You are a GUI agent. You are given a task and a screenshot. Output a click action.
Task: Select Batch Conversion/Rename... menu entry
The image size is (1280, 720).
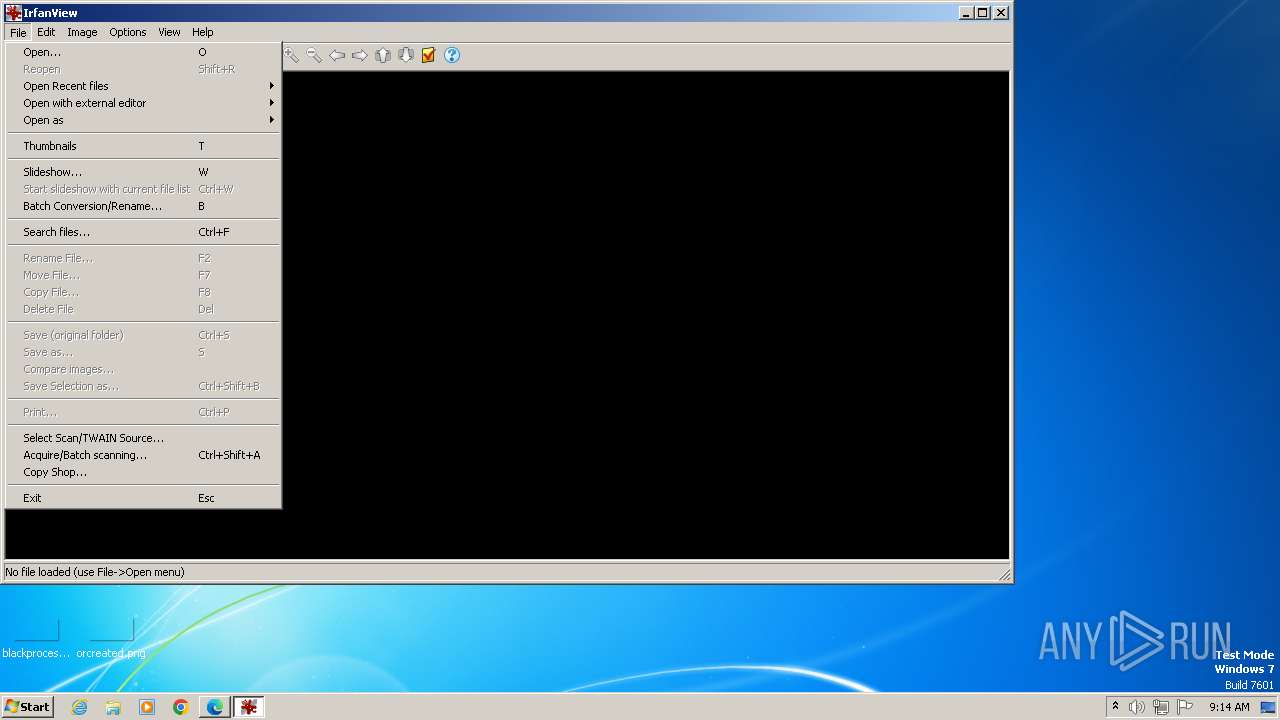pos(143,206)
